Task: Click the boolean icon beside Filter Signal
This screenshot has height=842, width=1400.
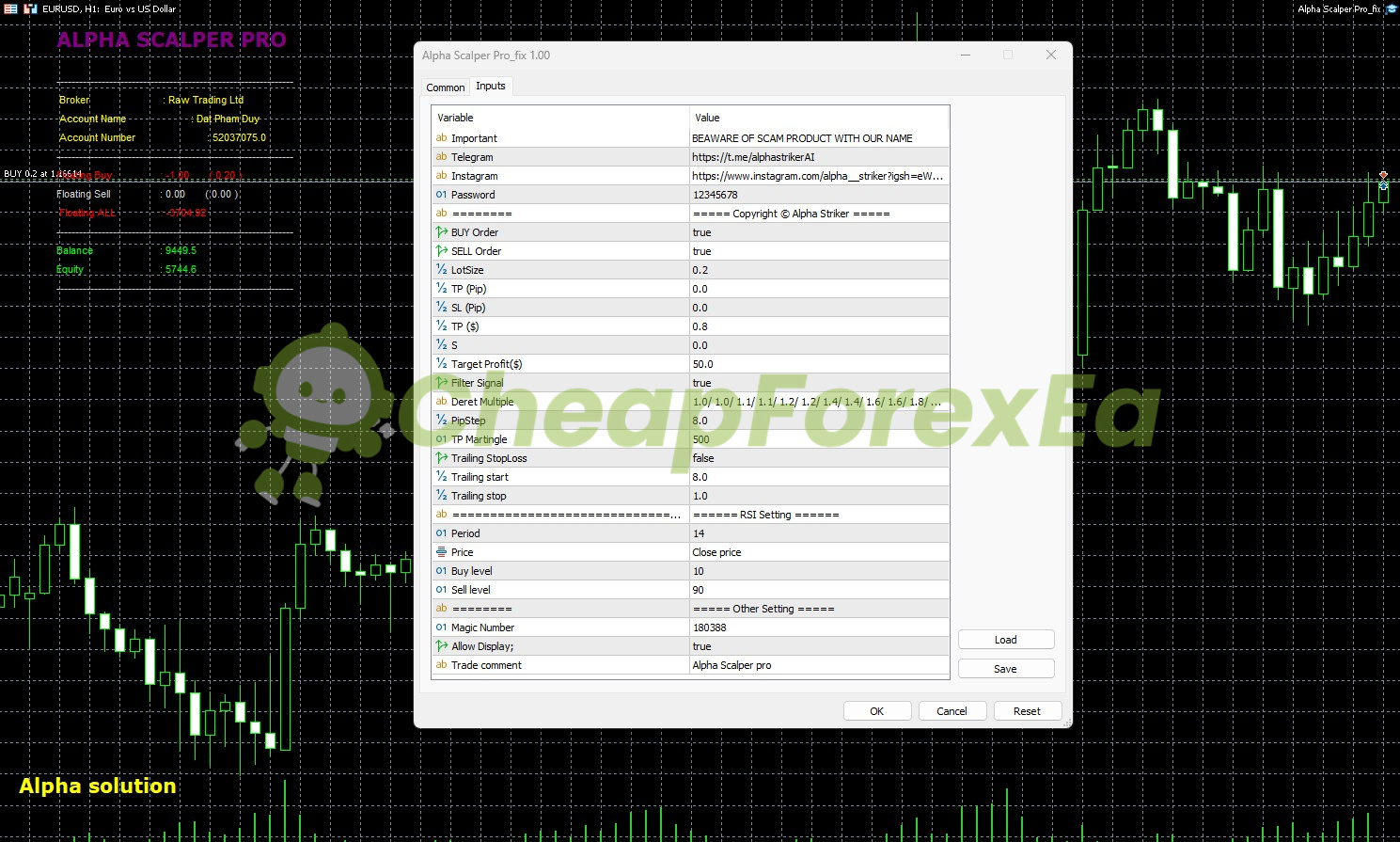Action: [441, 383]
